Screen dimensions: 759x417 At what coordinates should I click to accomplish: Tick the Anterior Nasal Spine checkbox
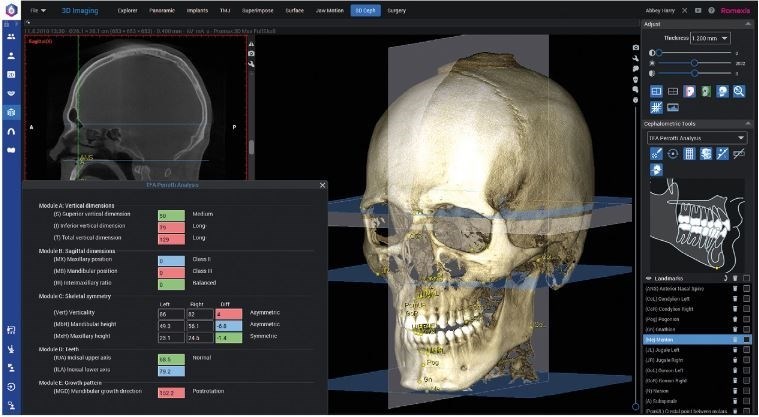coord(746,287)
